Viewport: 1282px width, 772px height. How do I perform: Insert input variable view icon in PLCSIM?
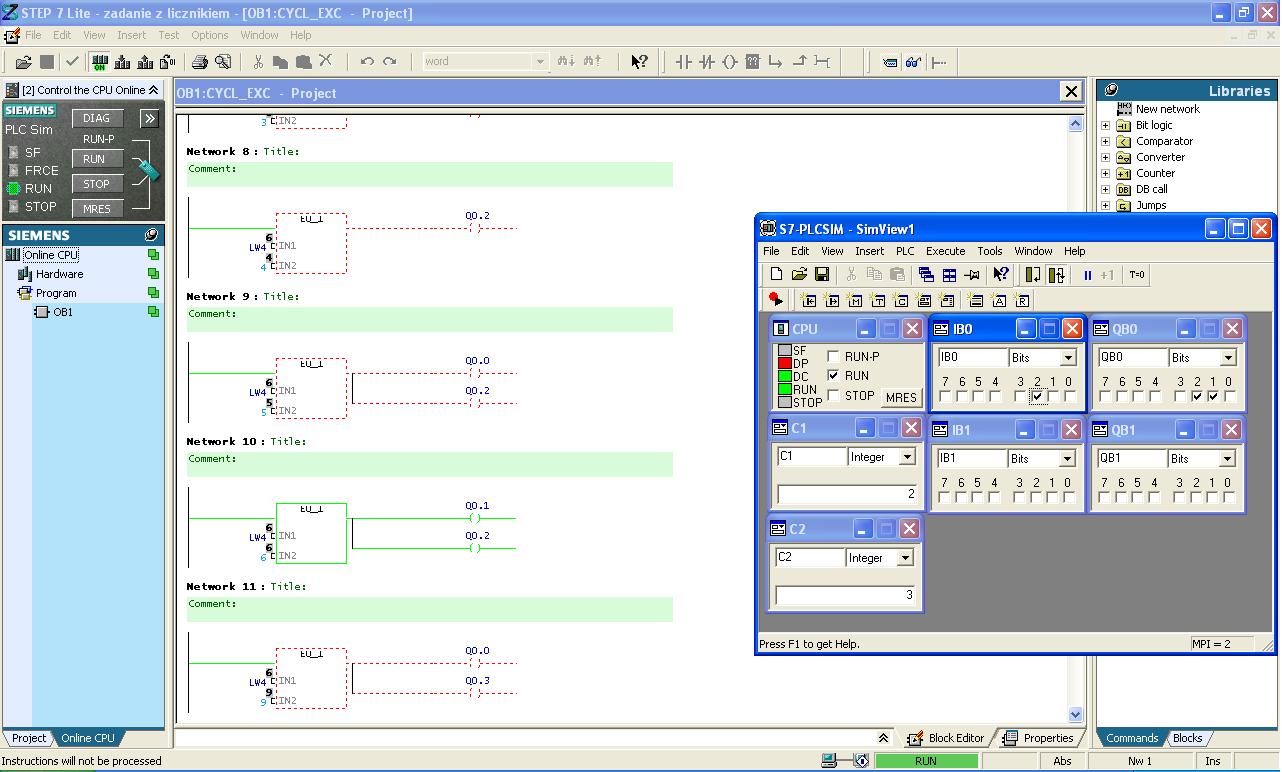809,300
